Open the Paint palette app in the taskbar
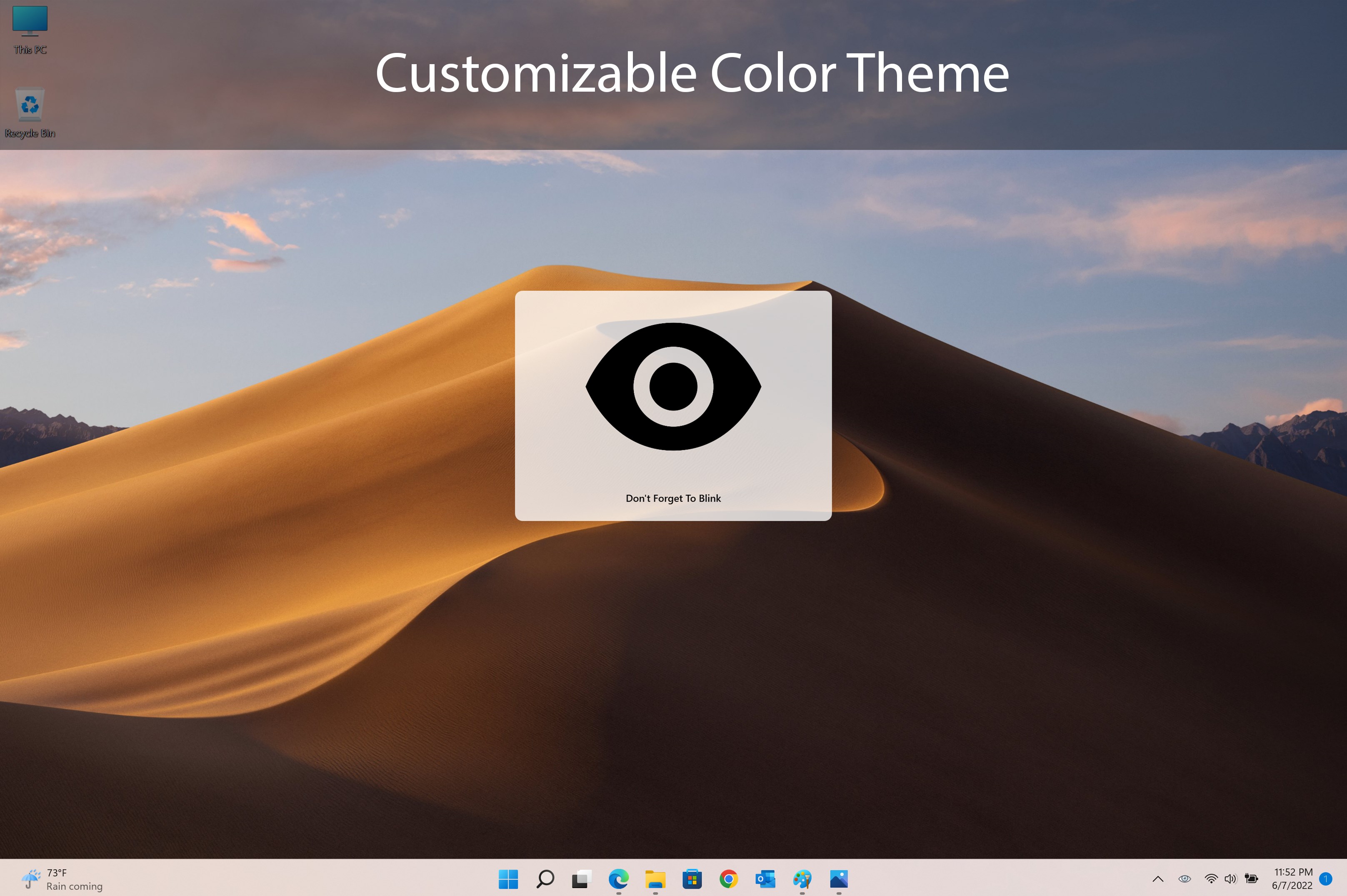This screenshot has width=1347, height=896. [802, 879]
